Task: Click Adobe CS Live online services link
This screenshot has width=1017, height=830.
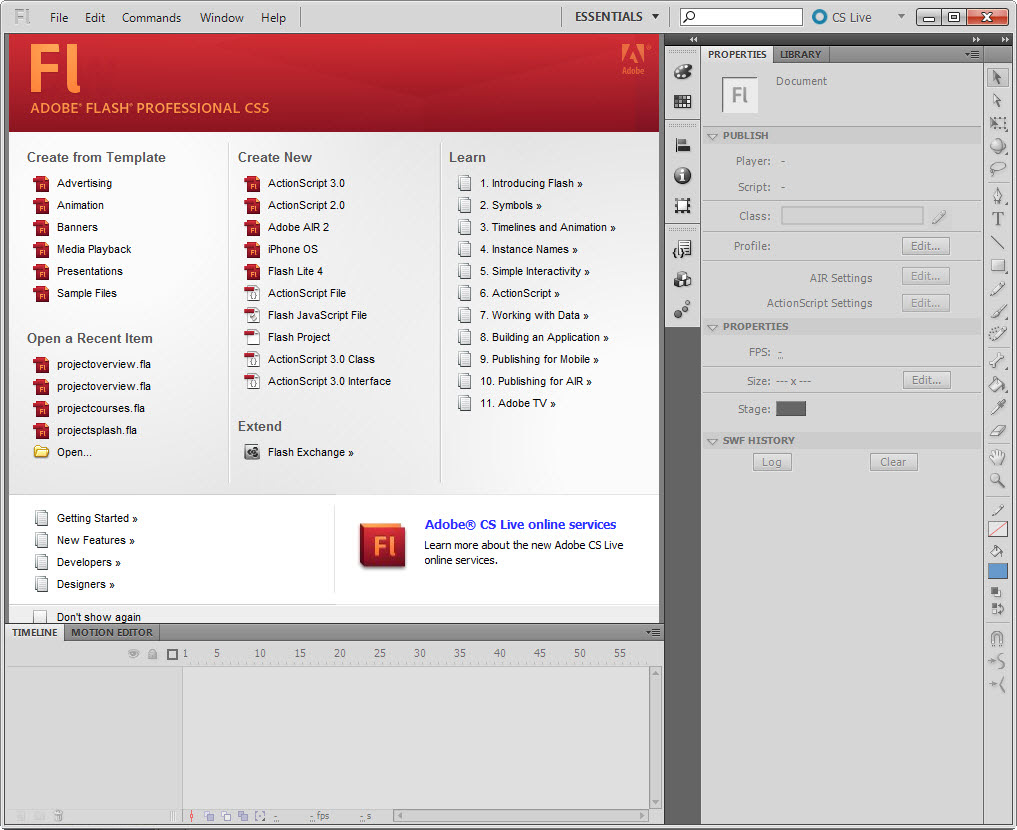Action: click(520, 525)
